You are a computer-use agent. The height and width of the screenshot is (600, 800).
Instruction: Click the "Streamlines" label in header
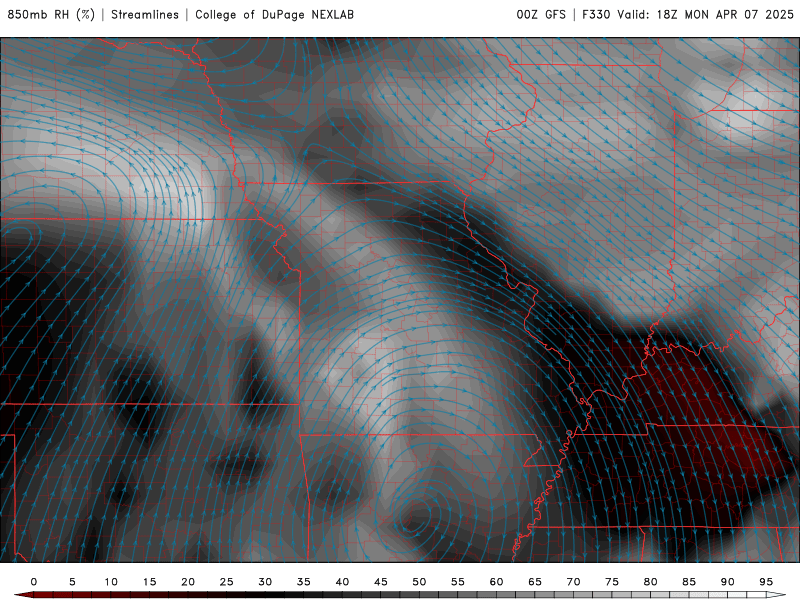pyautogui.click(x=145, y=14)
